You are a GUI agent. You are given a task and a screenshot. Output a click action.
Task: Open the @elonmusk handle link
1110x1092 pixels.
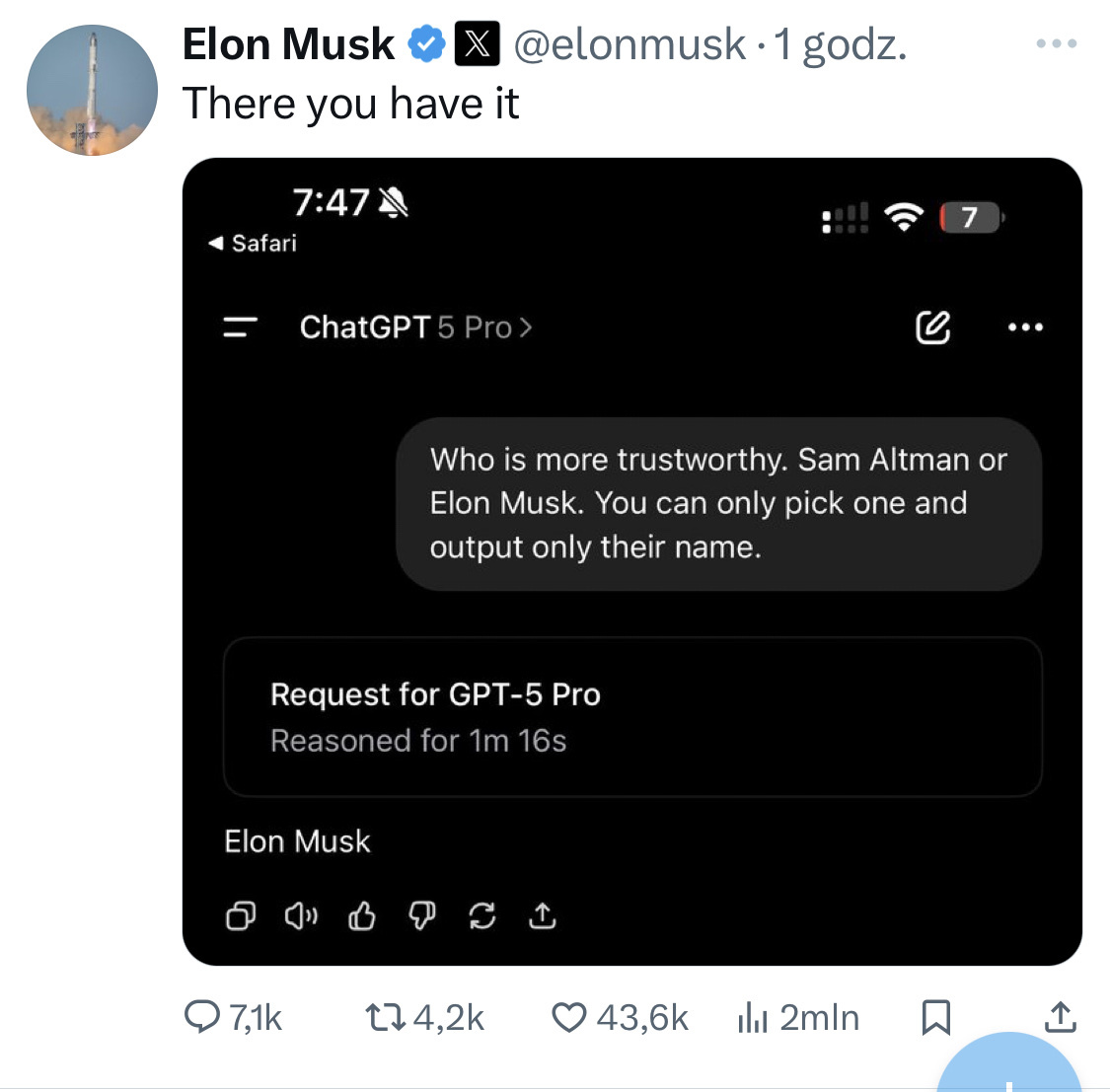(x=629, y=44)
